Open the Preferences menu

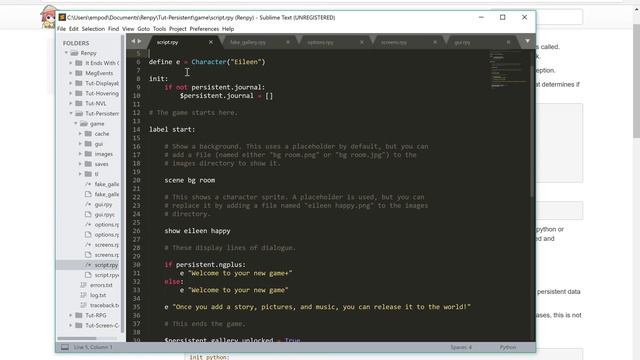click(x=204, y=29)
